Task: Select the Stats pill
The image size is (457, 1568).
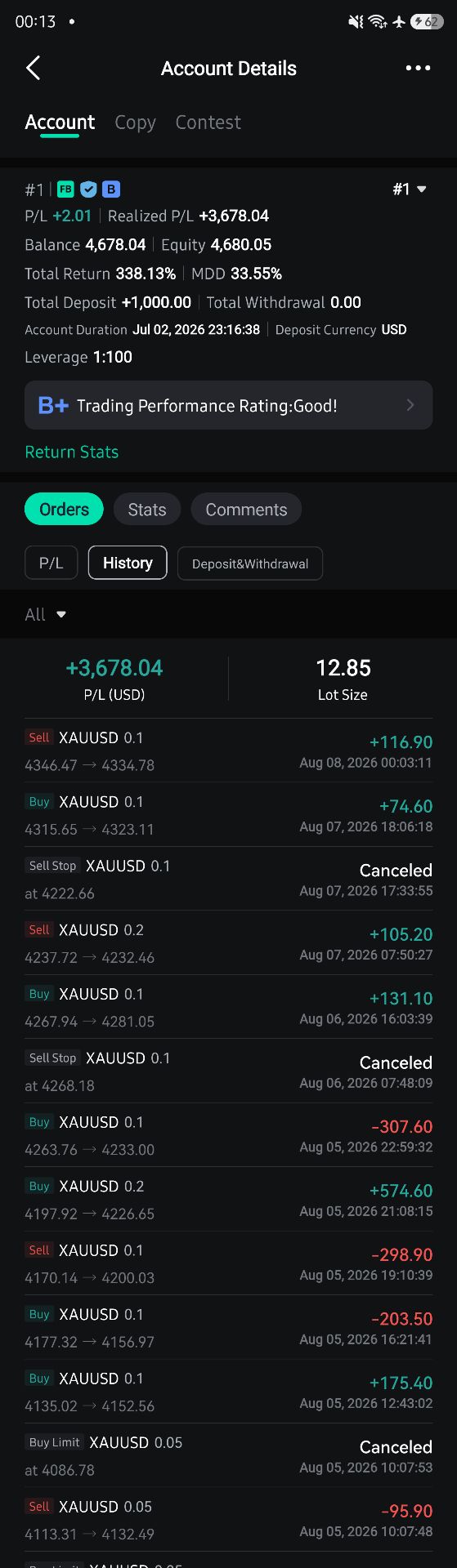Action: (x=147, y=510)
